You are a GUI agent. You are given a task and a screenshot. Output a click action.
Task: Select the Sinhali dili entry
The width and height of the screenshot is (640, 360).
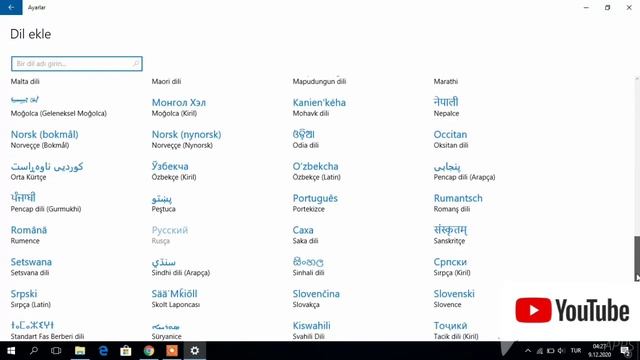[x=308, y=266]
